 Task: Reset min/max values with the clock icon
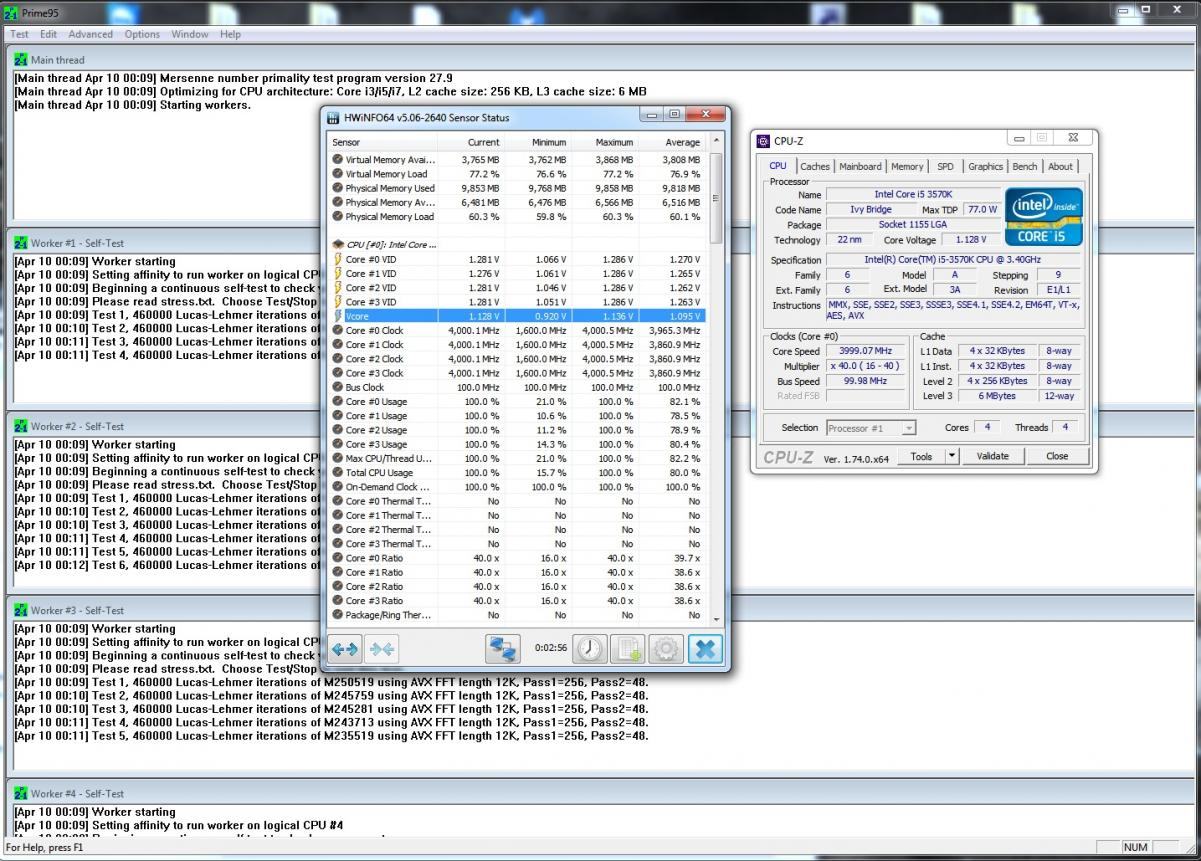[x=590, y=649]
